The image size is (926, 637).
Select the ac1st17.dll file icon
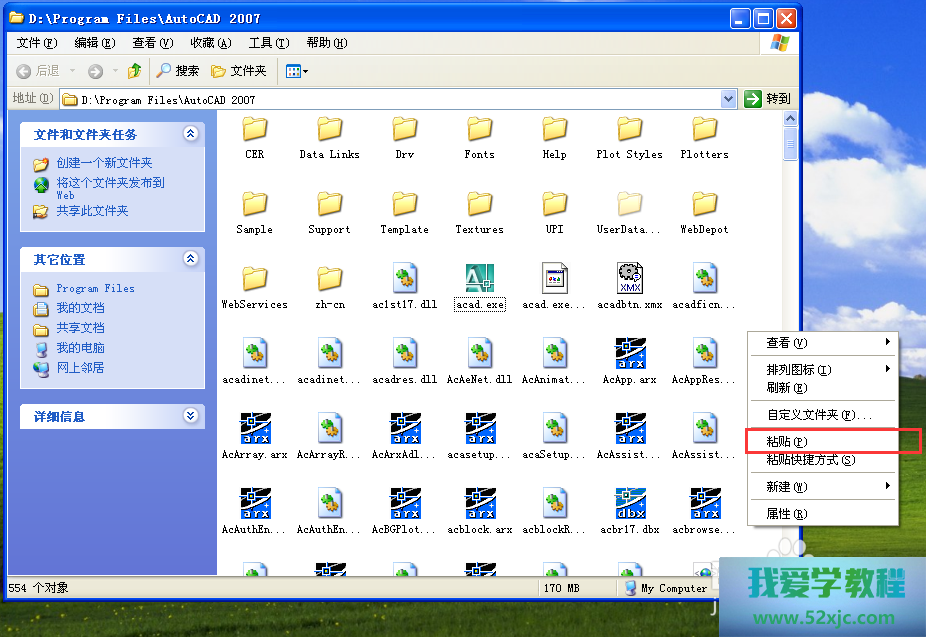coord(404,279)
